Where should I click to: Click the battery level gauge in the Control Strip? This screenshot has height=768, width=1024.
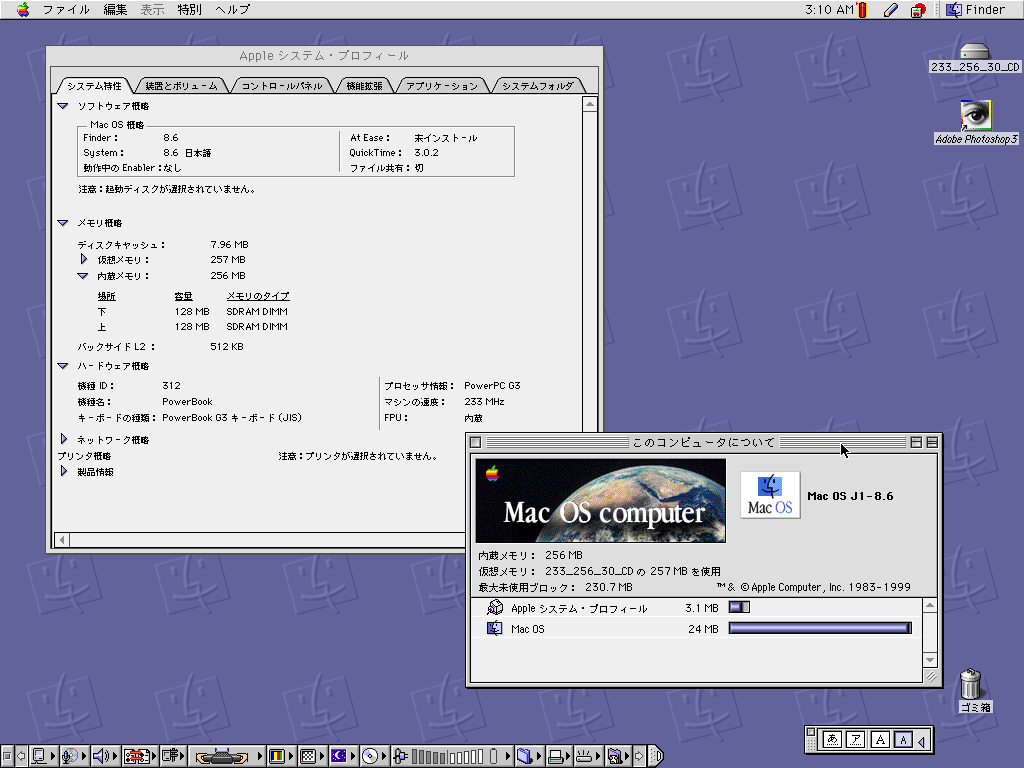click(x=447, y=756)
